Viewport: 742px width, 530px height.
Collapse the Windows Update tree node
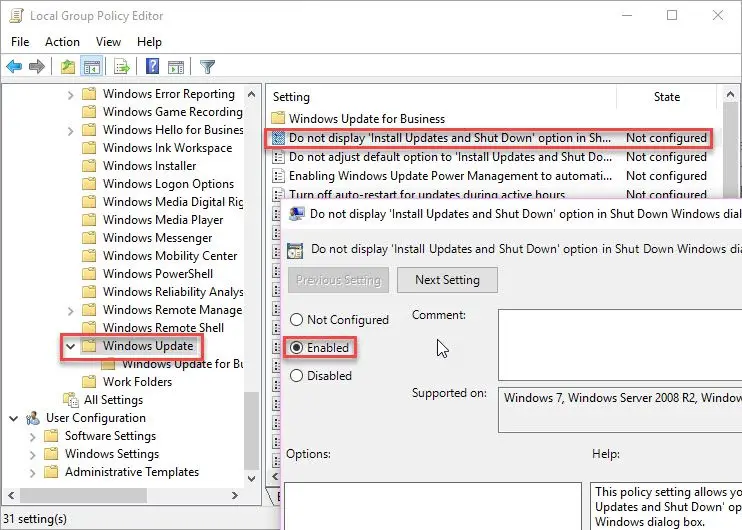(71, 346)
